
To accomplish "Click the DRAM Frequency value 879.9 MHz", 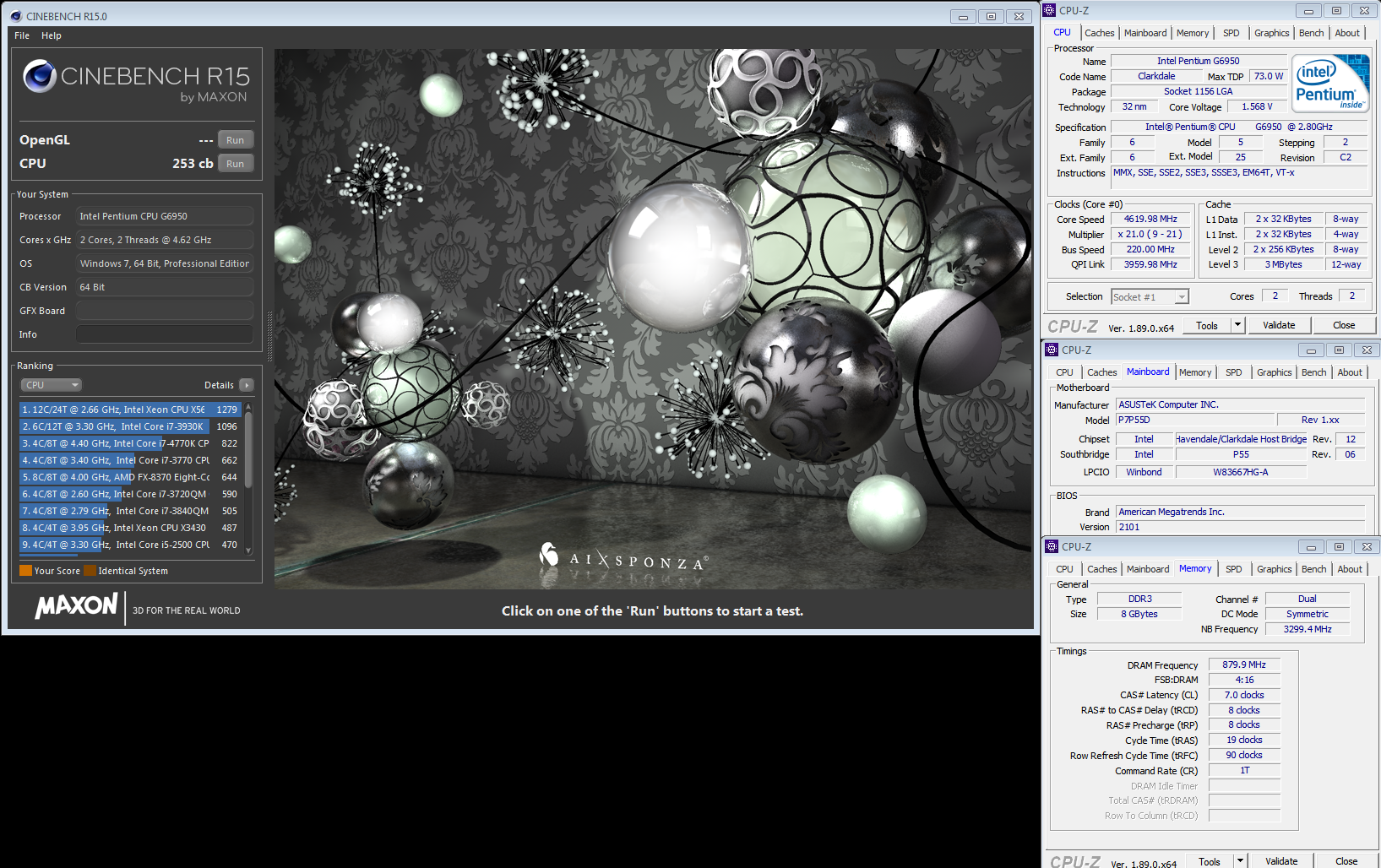I will [x=1244, y=665].
